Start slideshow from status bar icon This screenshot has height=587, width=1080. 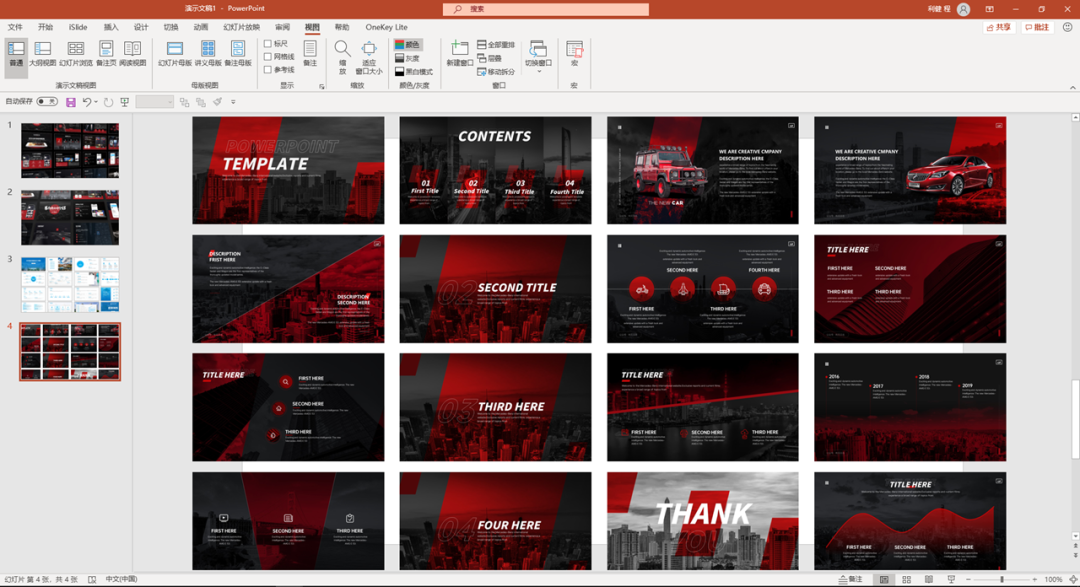coord(951,579)
